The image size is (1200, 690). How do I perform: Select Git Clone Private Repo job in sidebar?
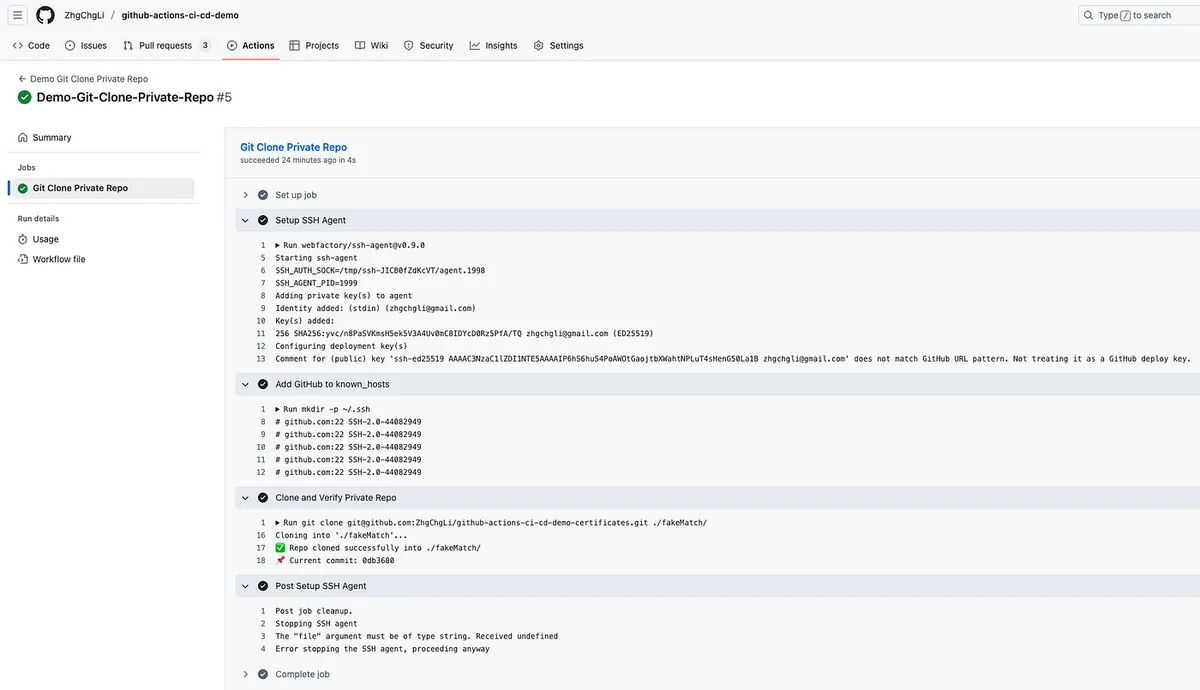(80, 188)
